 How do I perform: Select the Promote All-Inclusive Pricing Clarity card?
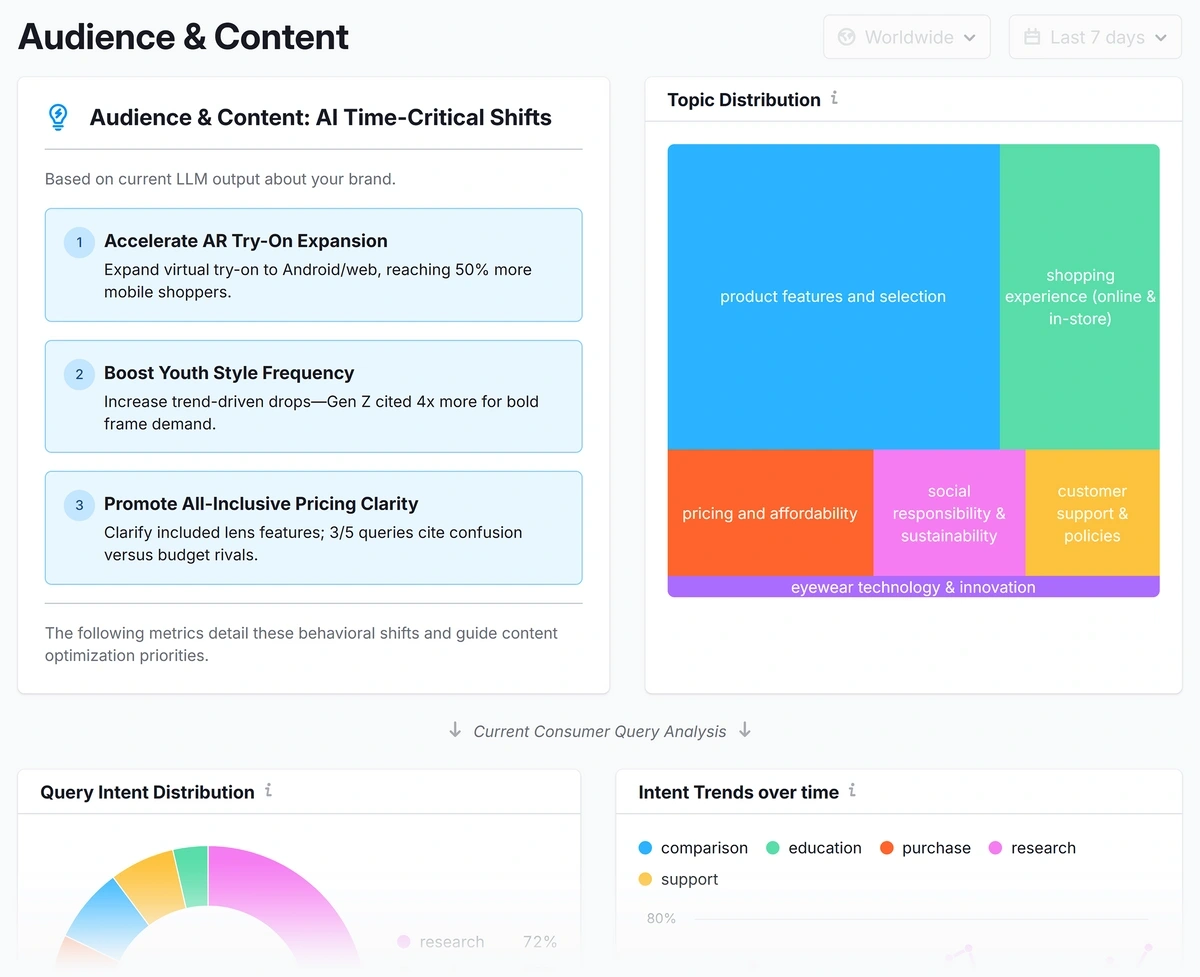tap(313, 528)
